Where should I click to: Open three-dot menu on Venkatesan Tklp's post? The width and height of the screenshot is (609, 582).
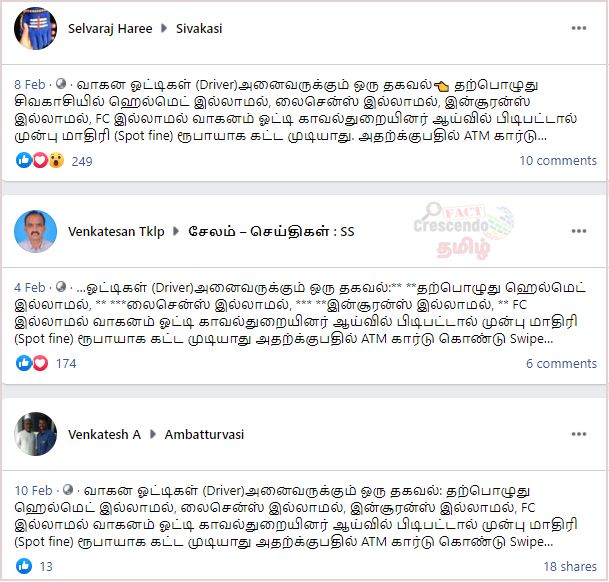[x=579, y=231]
